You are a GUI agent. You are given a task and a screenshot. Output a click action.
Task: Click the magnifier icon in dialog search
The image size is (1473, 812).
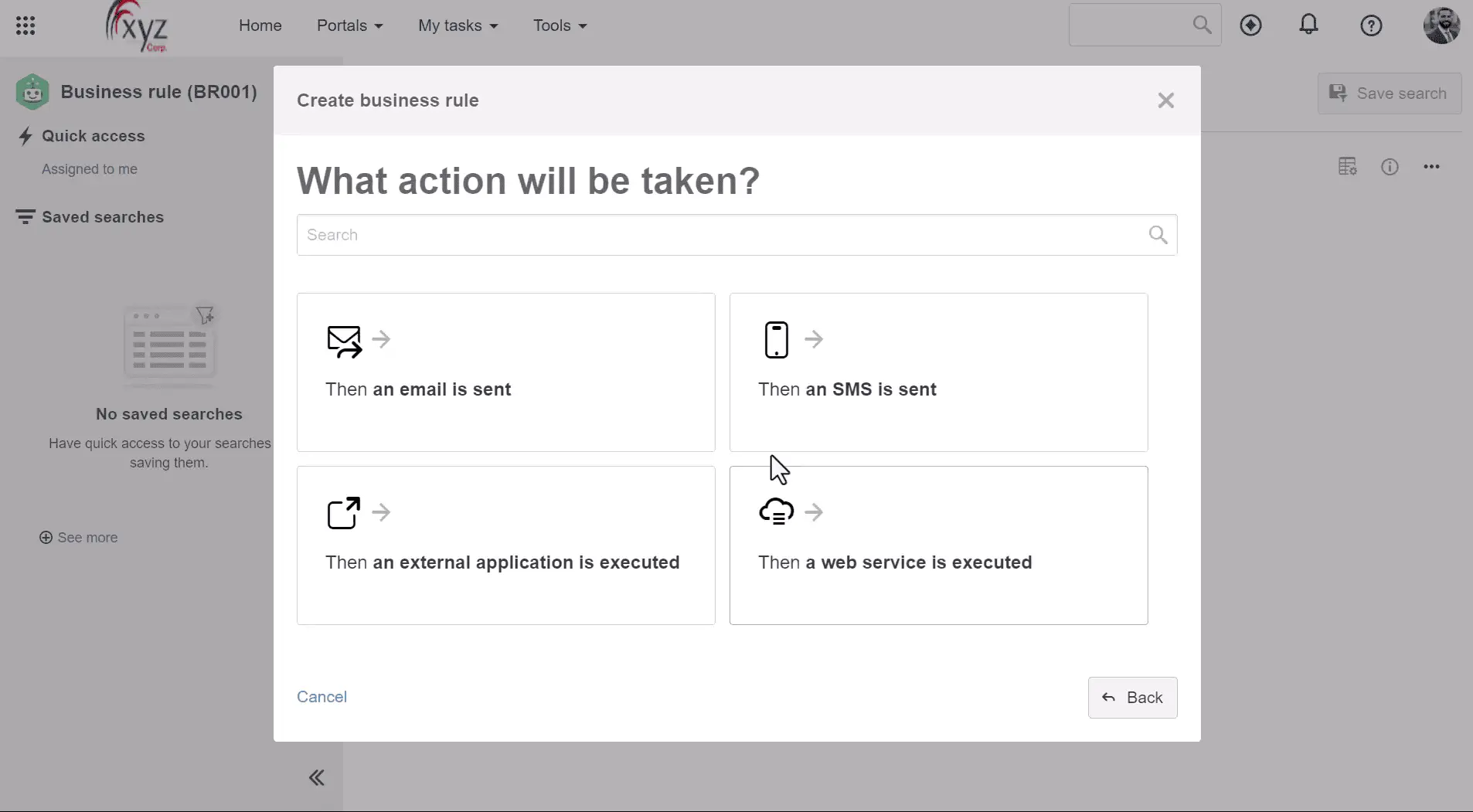[x=1158, y=235]
